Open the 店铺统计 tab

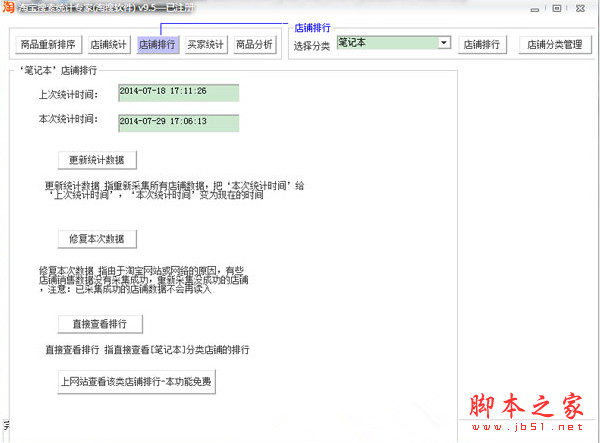(109, 45)
